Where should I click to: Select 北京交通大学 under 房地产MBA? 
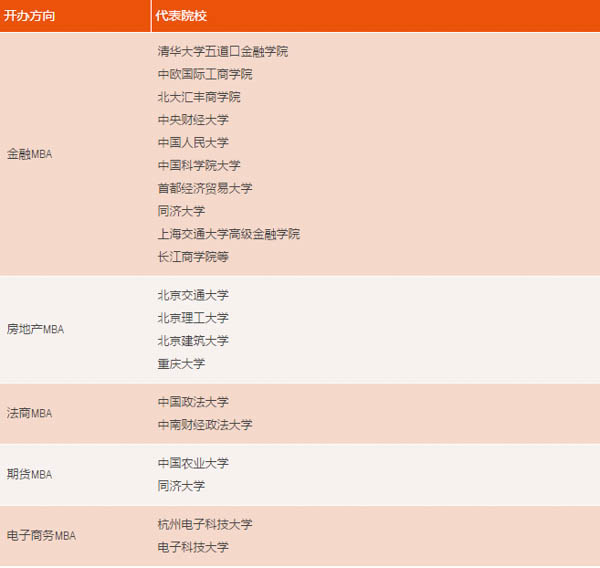[193, 295]
